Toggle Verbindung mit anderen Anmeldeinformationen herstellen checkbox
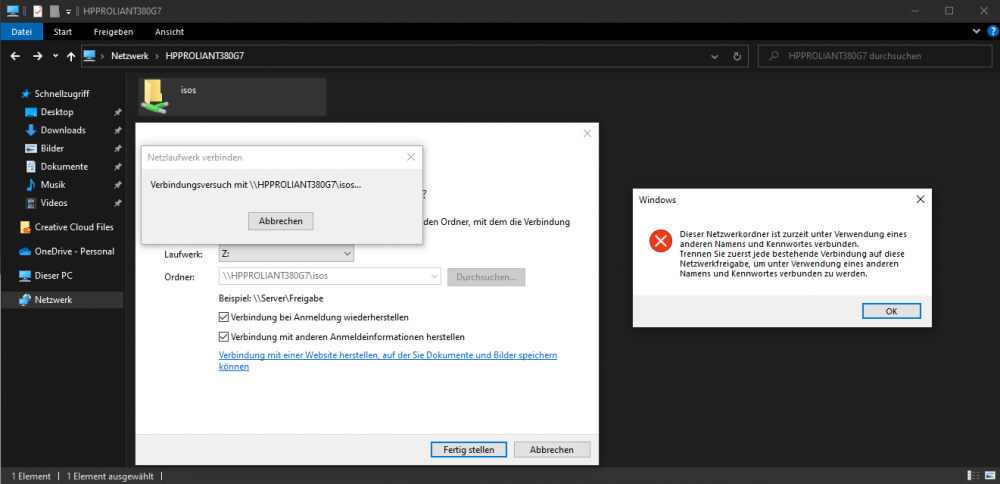The image size is (1000, 484). [224, 336]
